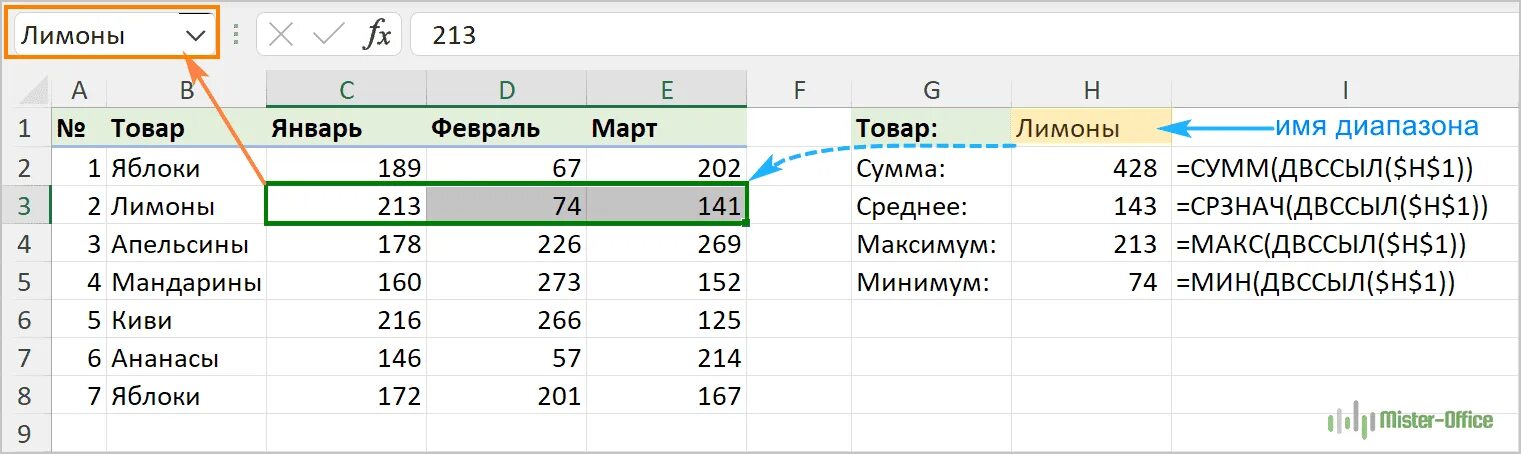
Task: Select column B header
Action: click(x=186, y=90)
